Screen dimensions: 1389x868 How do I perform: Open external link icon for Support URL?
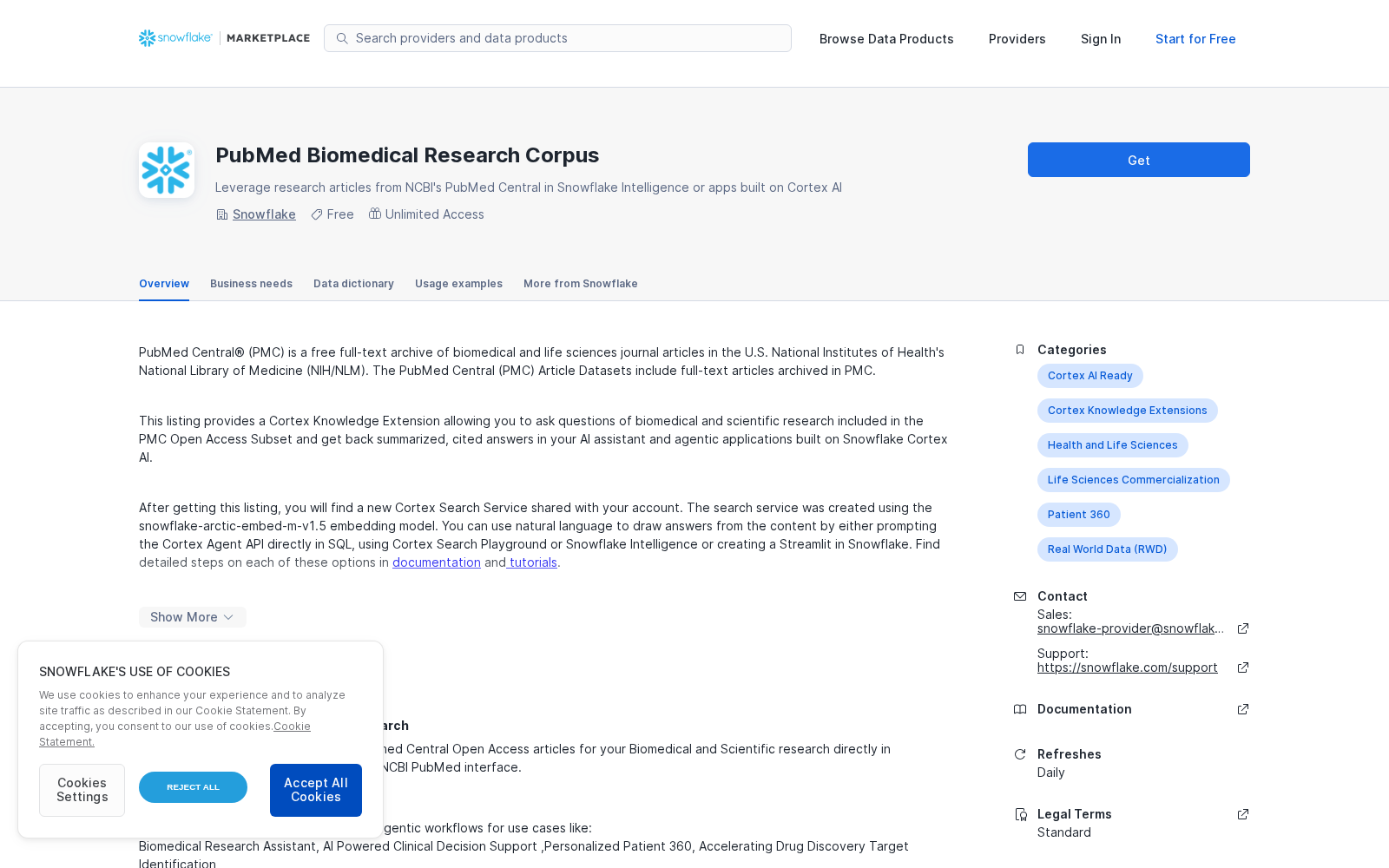click(x=1243, y=667)
